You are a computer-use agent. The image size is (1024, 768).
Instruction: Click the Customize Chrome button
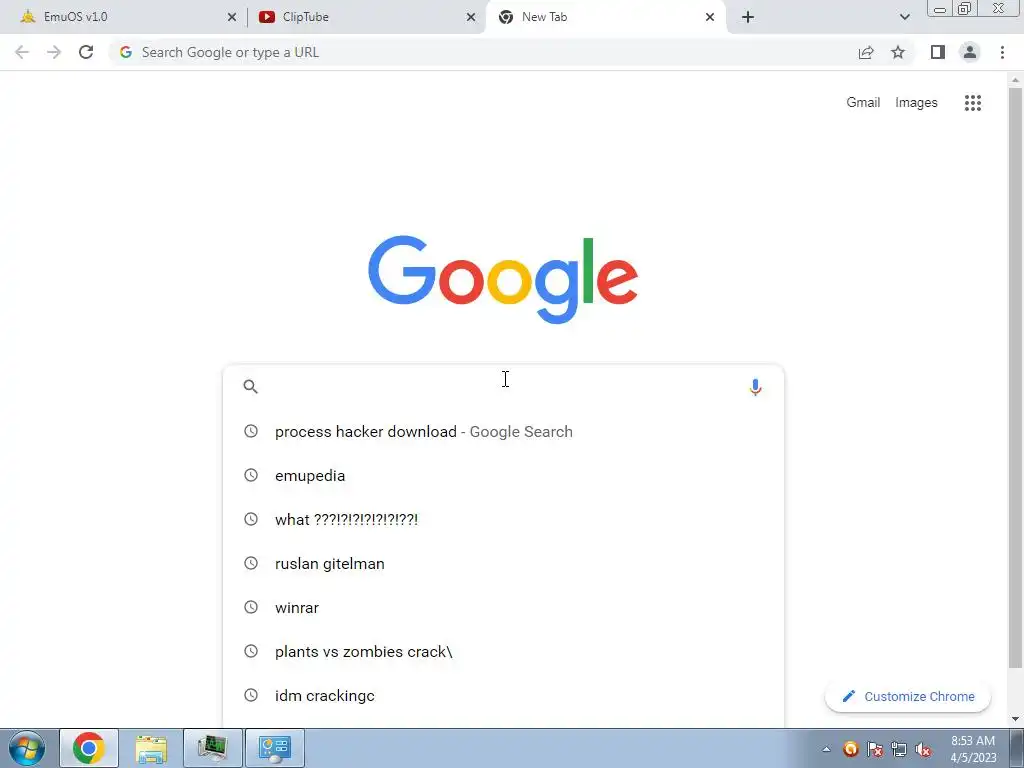908,696
